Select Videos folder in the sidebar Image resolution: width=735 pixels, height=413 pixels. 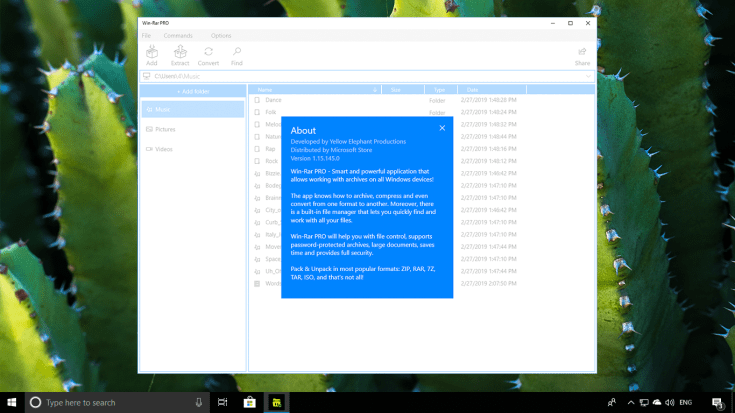192,149
